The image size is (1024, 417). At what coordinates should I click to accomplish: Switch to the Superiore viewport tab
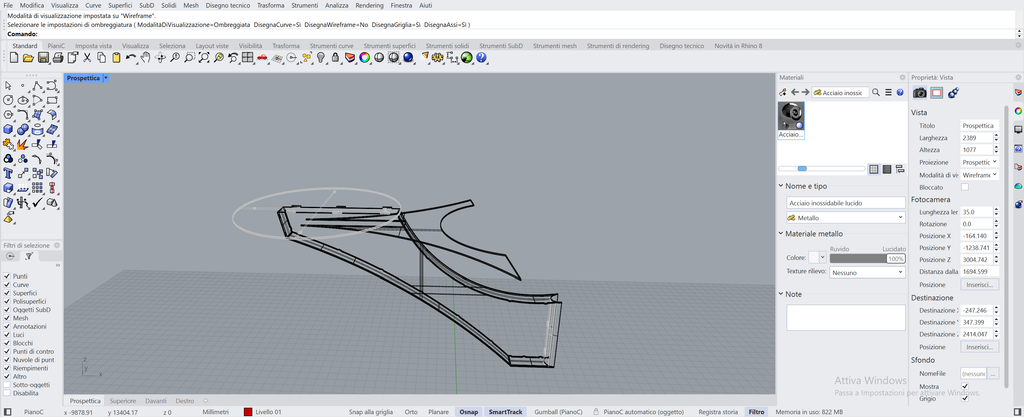pyautogui.click(x=123, y=401)
